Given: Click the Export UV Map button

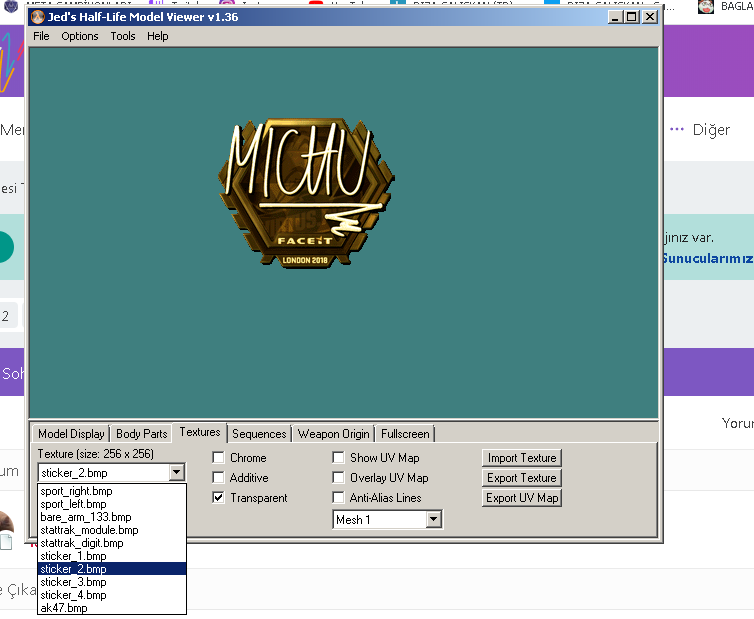Looking at the screenshot, I should pos(522,498).
